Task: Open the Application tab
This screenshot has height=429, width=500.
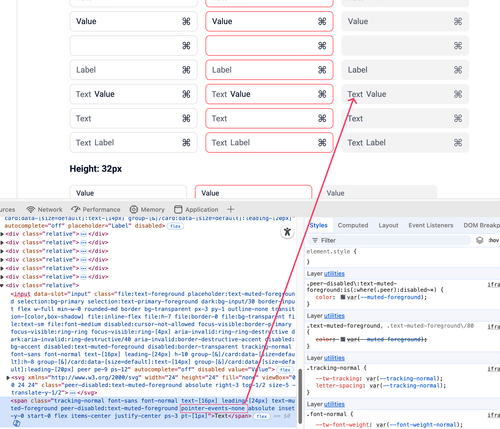Action: [196, 209]
